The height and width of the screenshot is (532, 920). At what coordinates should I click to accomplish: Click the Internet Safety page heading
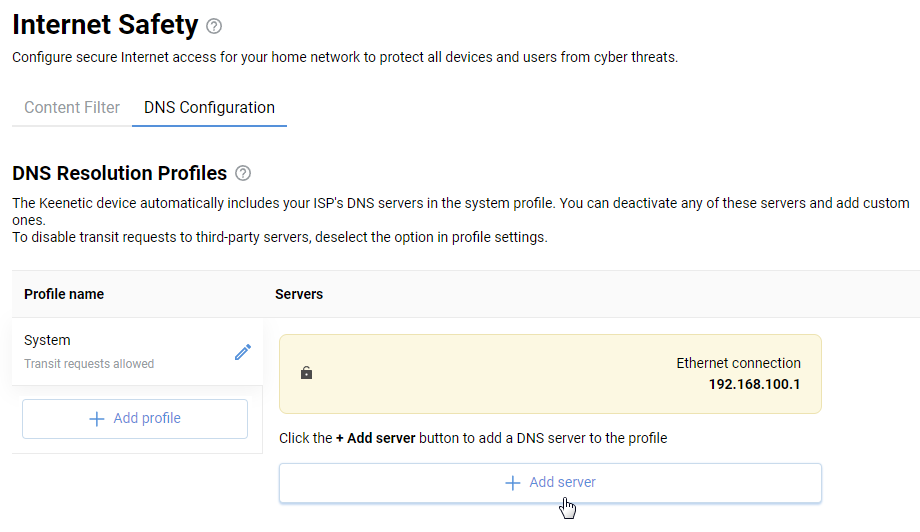(105, 25)
